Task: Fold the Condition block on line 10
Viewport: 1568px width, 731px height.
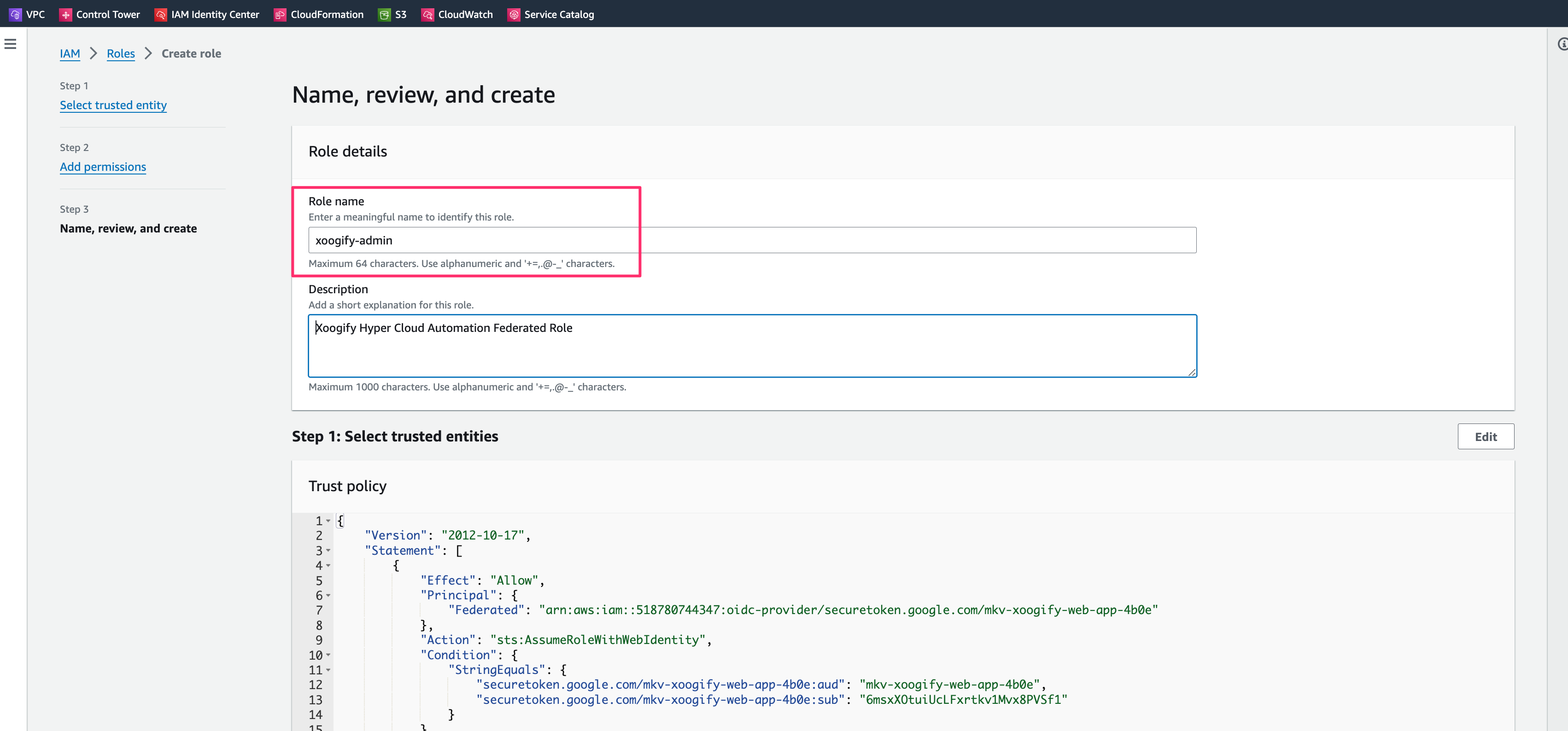Action: [328, 655]
